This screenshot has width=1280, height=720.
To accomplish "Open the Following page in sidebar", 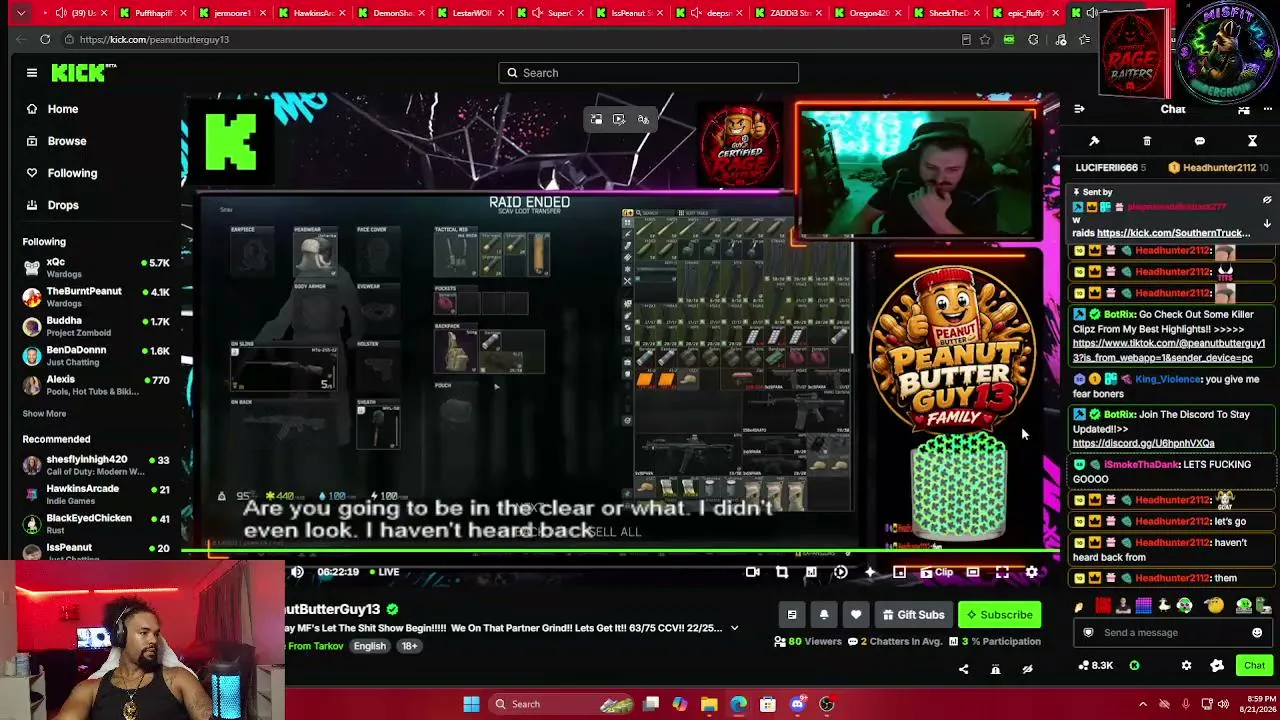I will click(72, 173).
